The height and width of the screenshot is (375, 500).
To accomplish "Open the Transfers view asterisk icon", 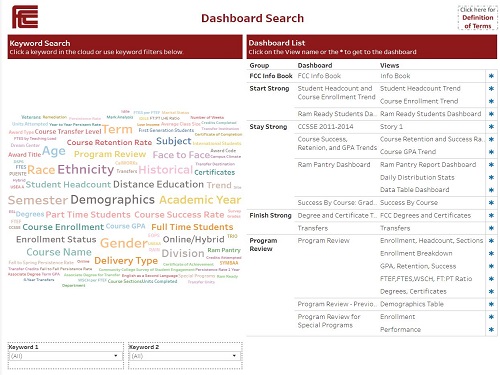I will 491,228.
